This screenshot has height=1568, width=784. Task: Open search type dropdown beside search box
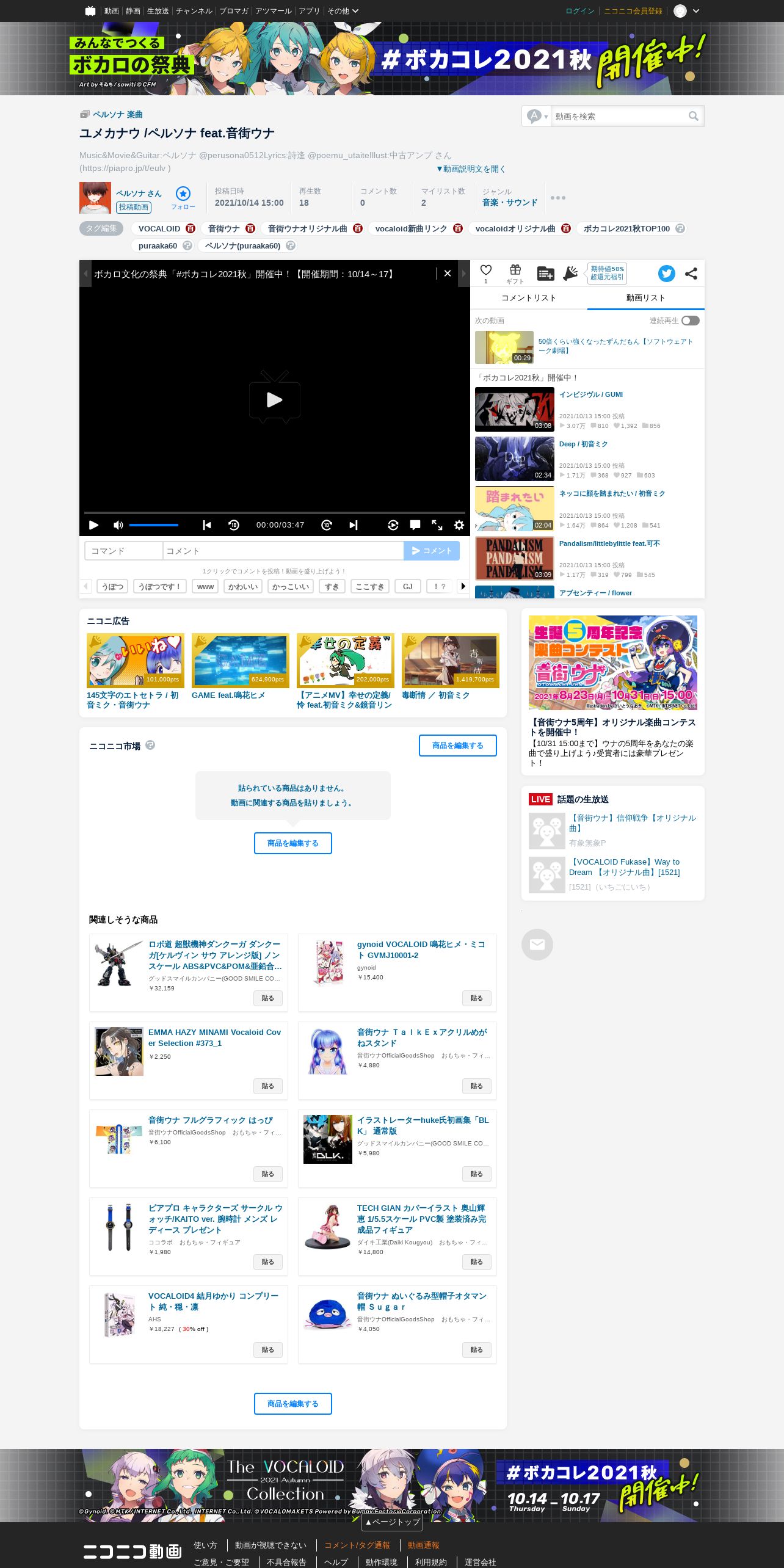pyautogui.click(x=537, y=116)
